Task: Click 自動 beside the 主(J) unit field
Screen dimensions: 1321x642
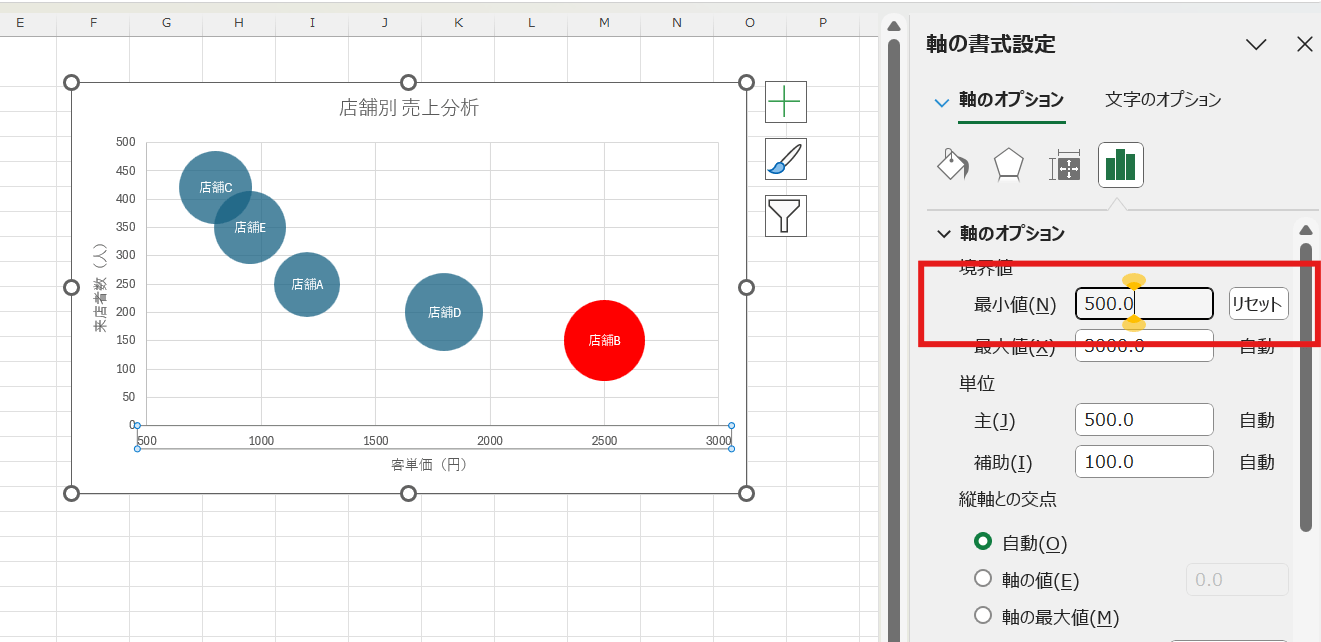Action: pos(1257,419)
